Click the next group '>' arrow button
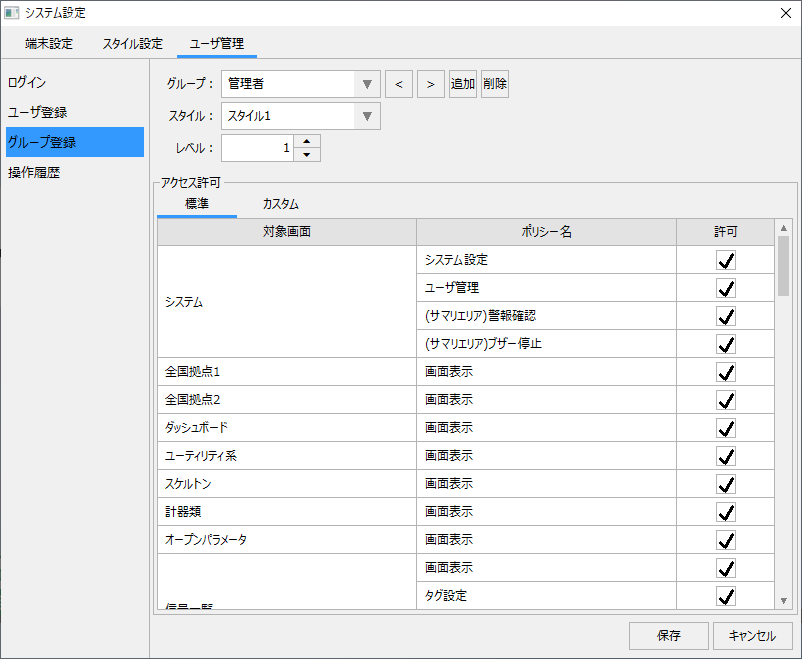The height and width of the screenshot is (659, 802). point(430,84)
